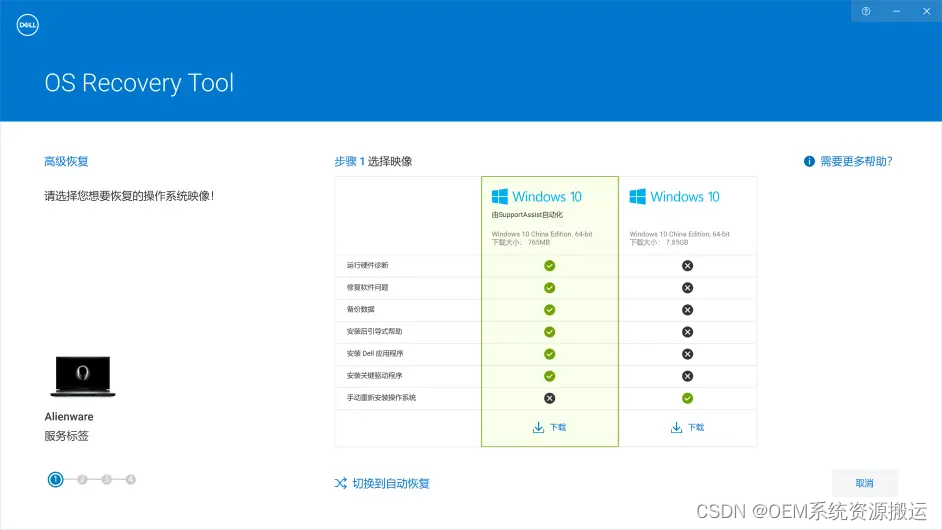Click the 服务标签 label
The height and width of the screenshot is (530, 942).
(66, 436)
